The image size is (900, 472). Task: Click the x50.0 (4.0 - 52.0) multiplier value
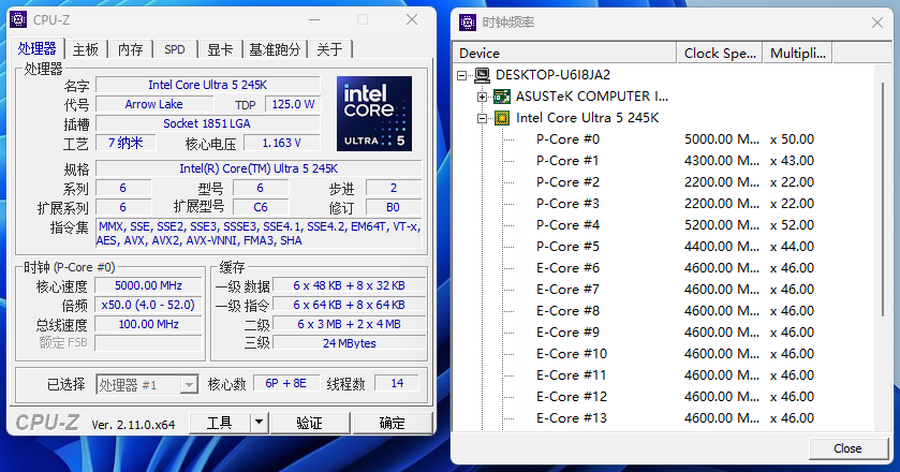[148, 305]
